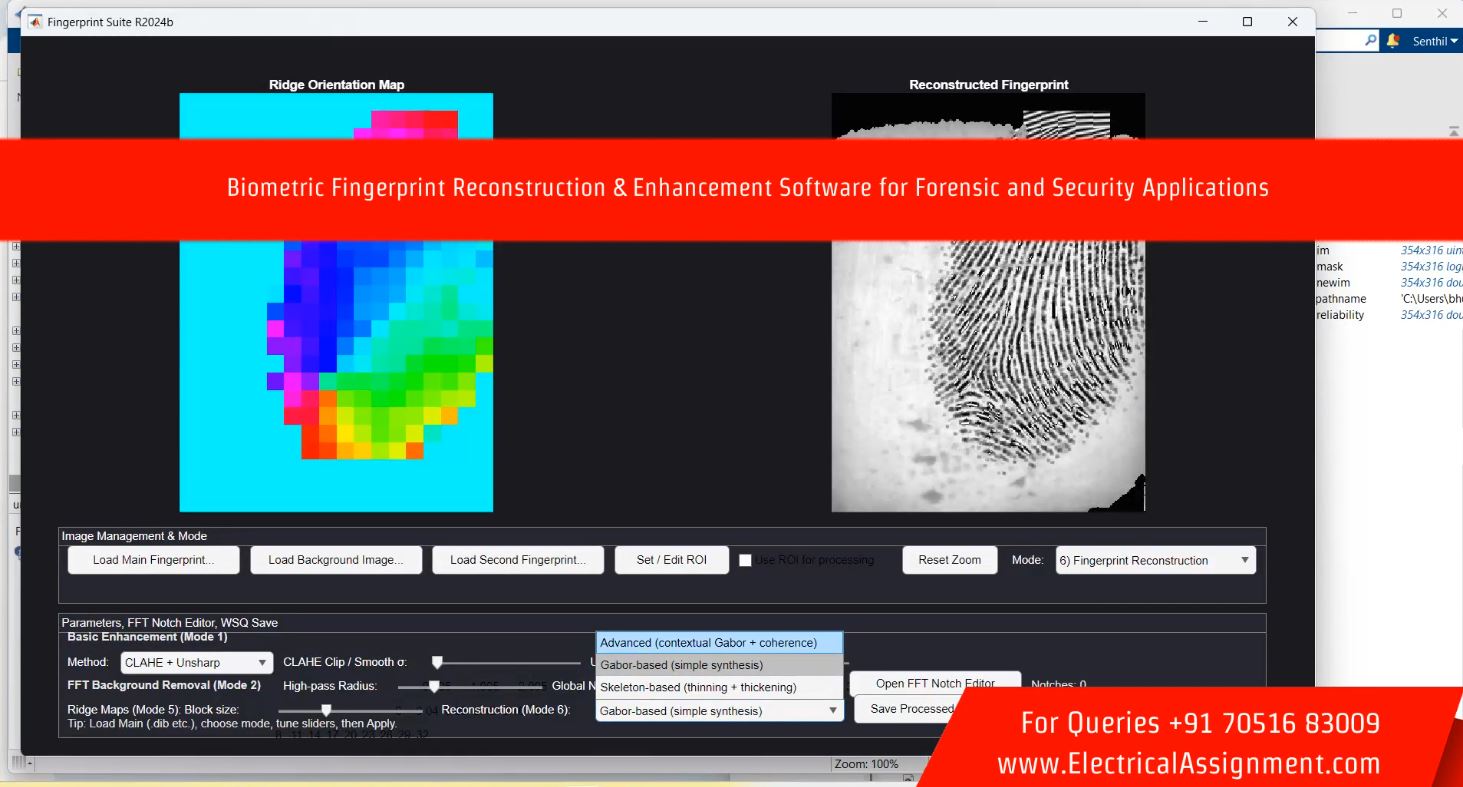Click Load Main Fingerprint button

(153, 560)
